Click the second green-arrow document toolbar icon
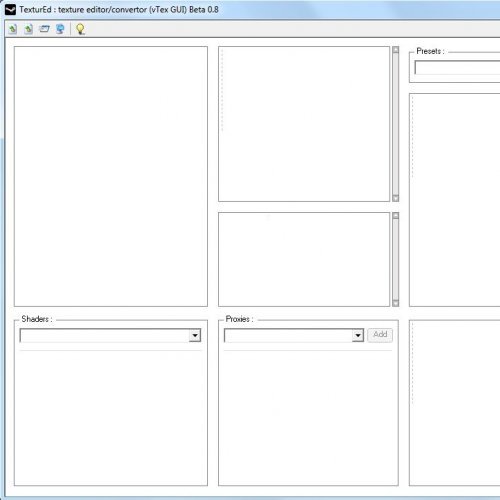This screenshot has height=500, width=500. click(28, 29)
